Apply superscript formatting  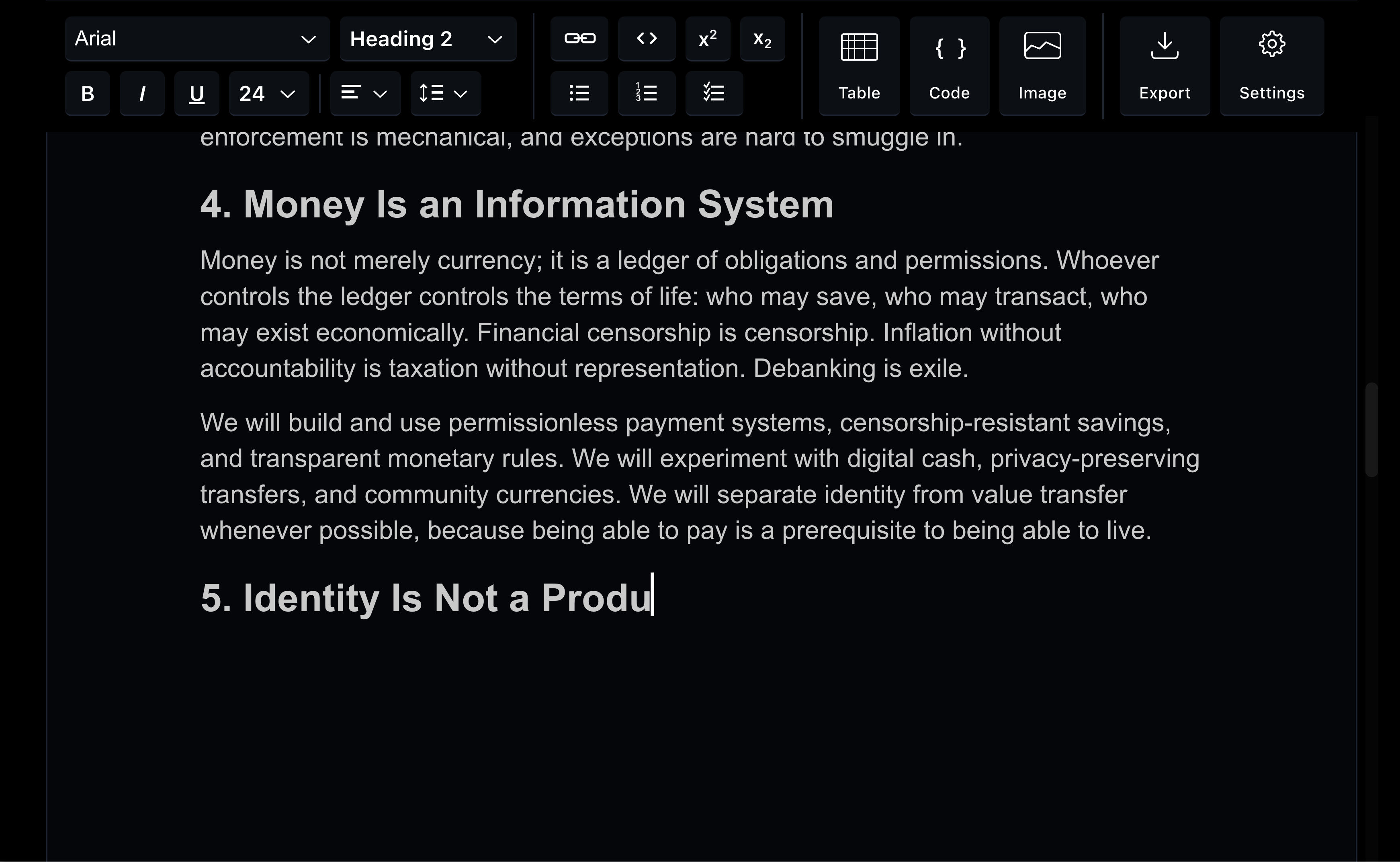(707, 39)
